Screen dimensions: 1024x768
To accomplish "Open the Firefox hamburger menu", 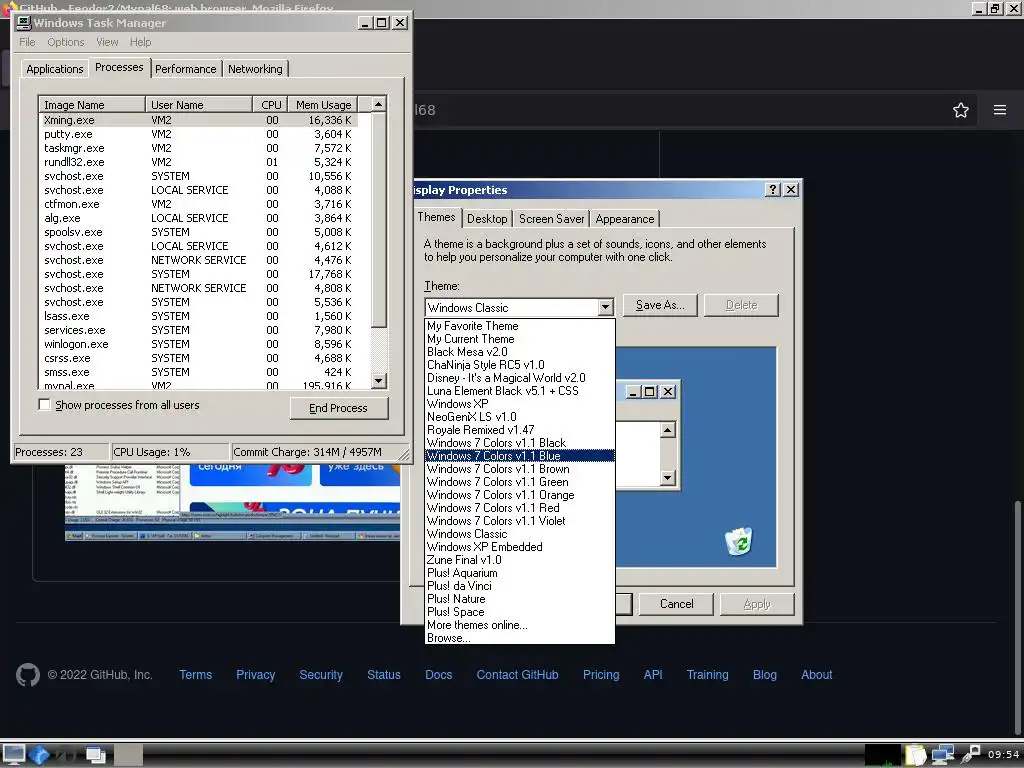I will click(x=1000, y=110).
